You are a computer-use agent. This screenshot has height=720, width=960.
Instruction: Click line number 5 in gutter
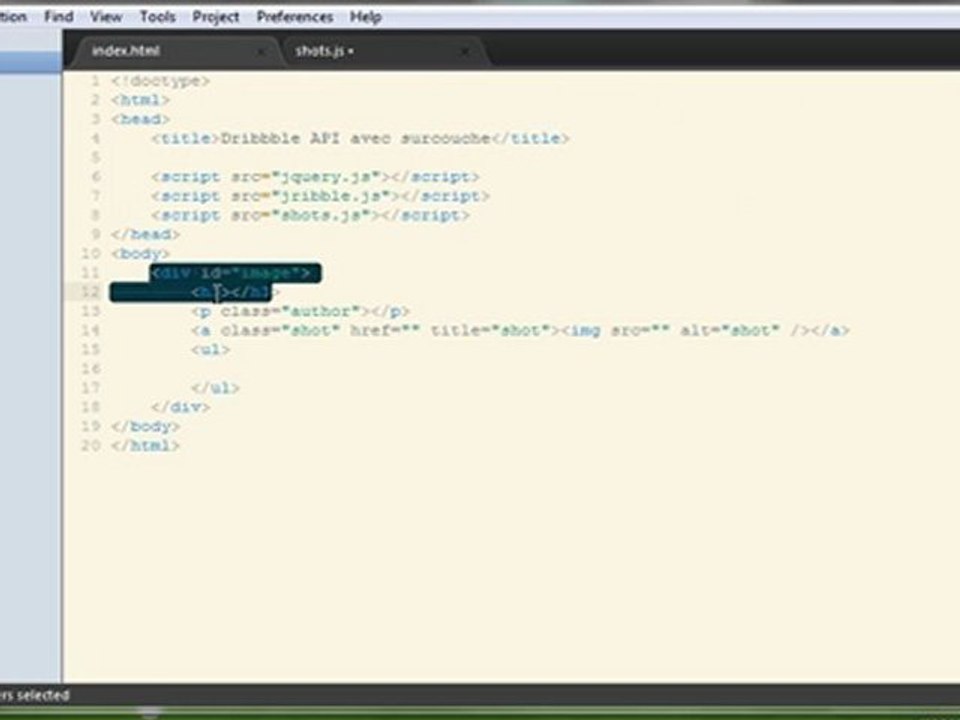tap(96, 157)
